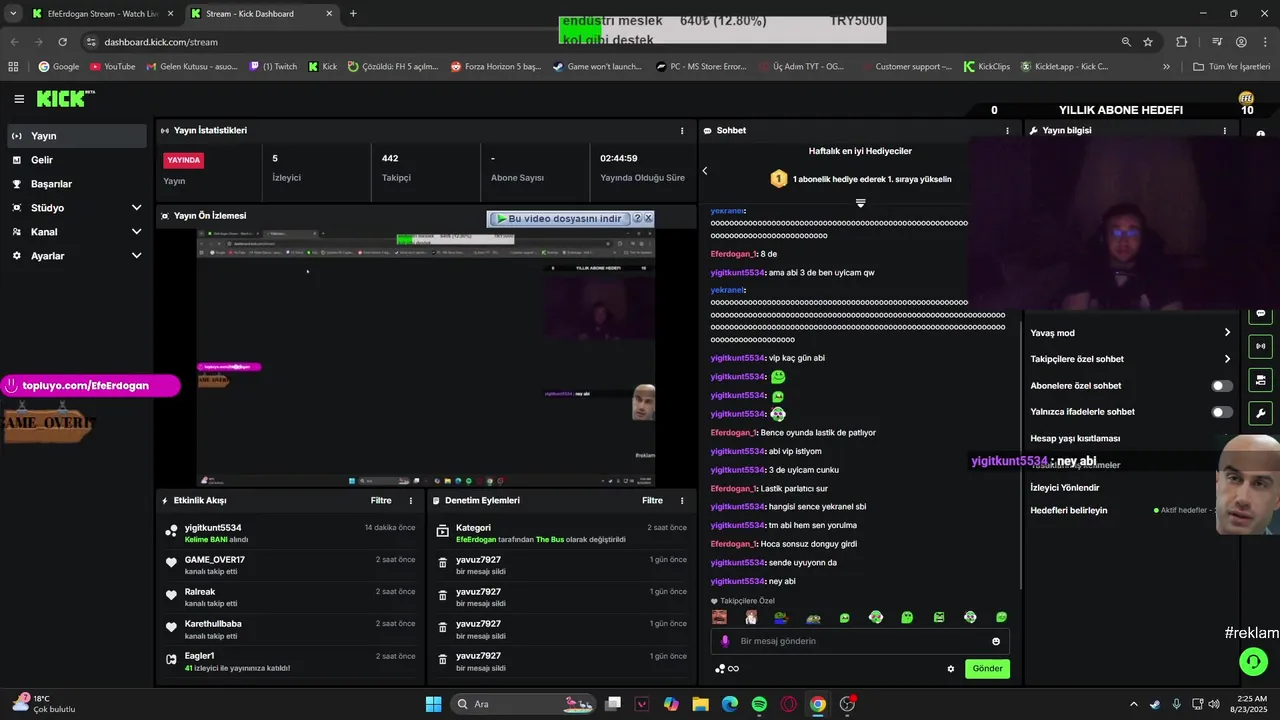Reload the page
This screenshot has height=720, width=1280.
point(62,42)
